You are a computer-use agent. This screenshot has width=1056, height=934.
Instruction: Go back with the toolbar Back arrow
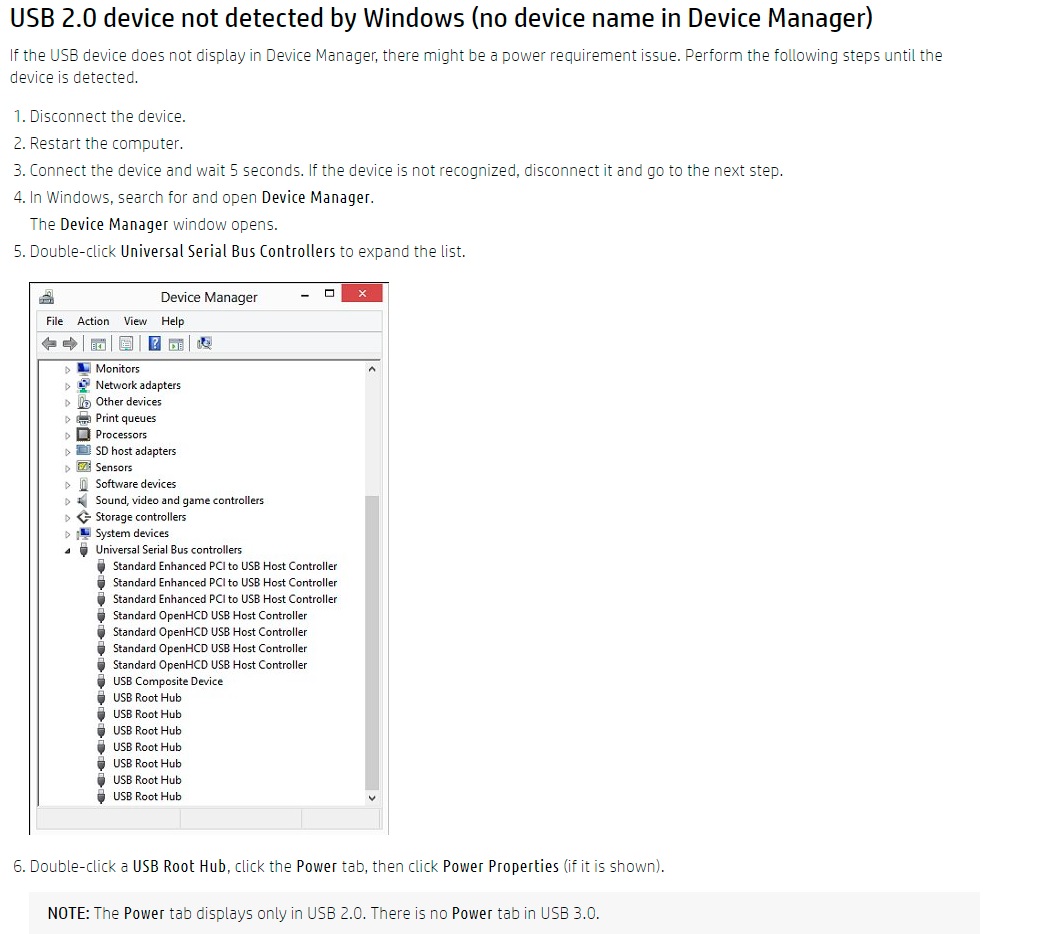click(49, 343)
